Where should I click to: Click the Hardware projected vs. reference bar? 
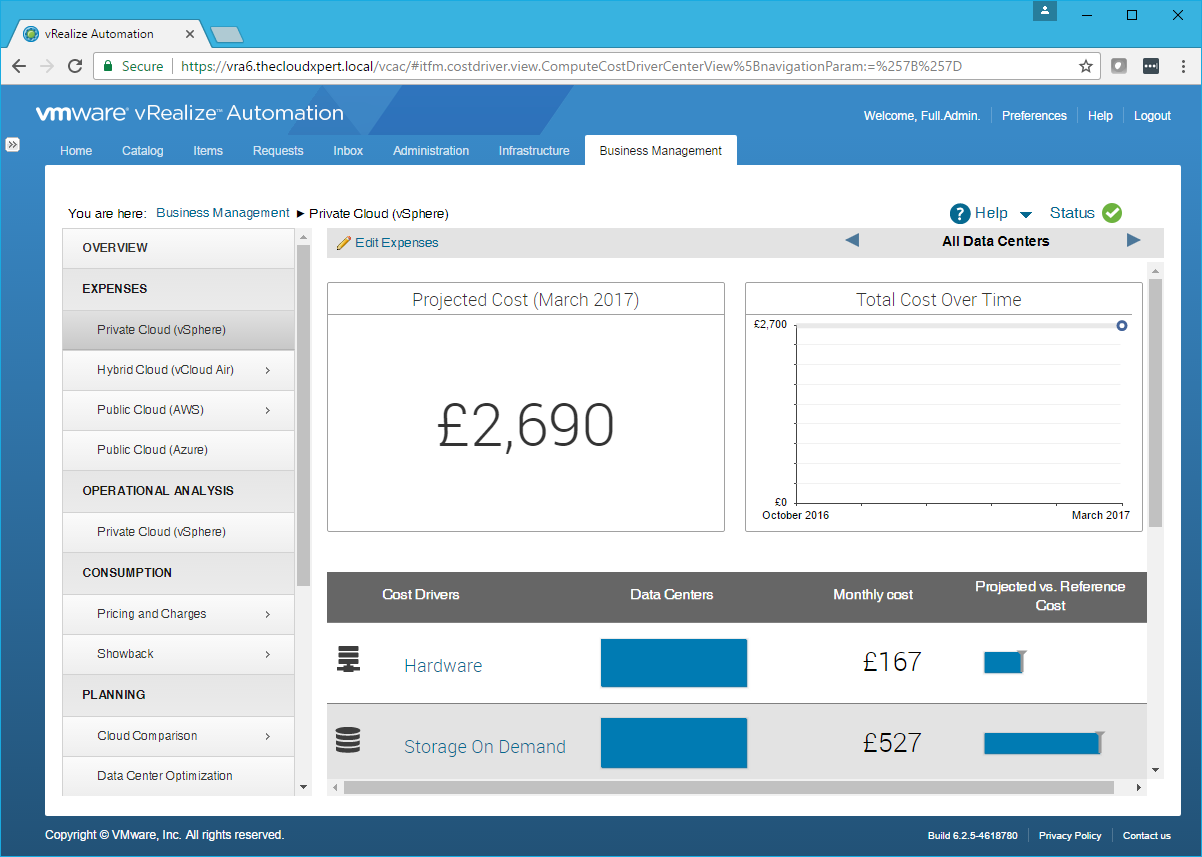coord(1003,662)
